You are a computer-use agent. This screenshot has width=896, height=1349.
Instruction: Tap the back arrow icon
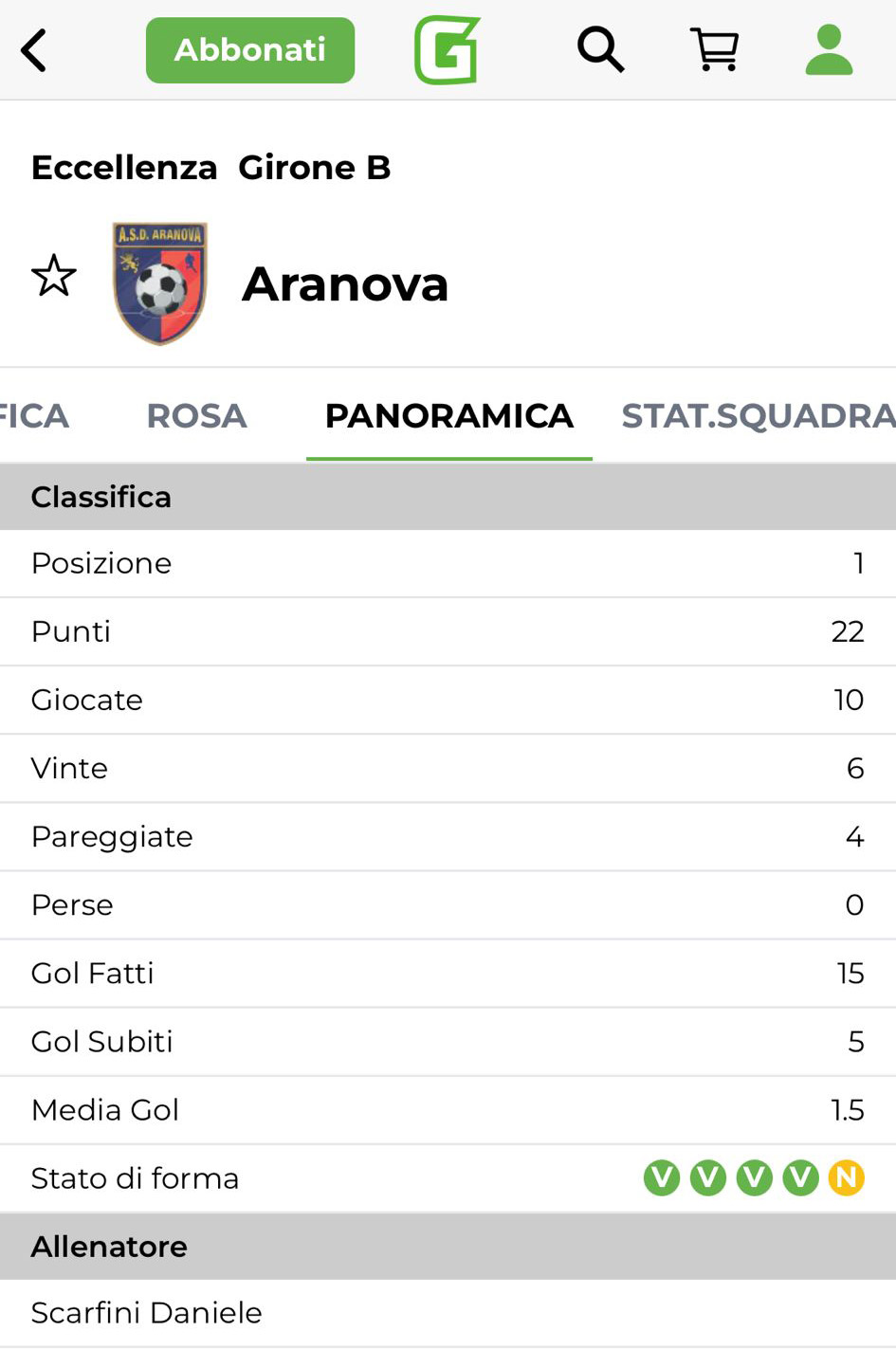34,50
